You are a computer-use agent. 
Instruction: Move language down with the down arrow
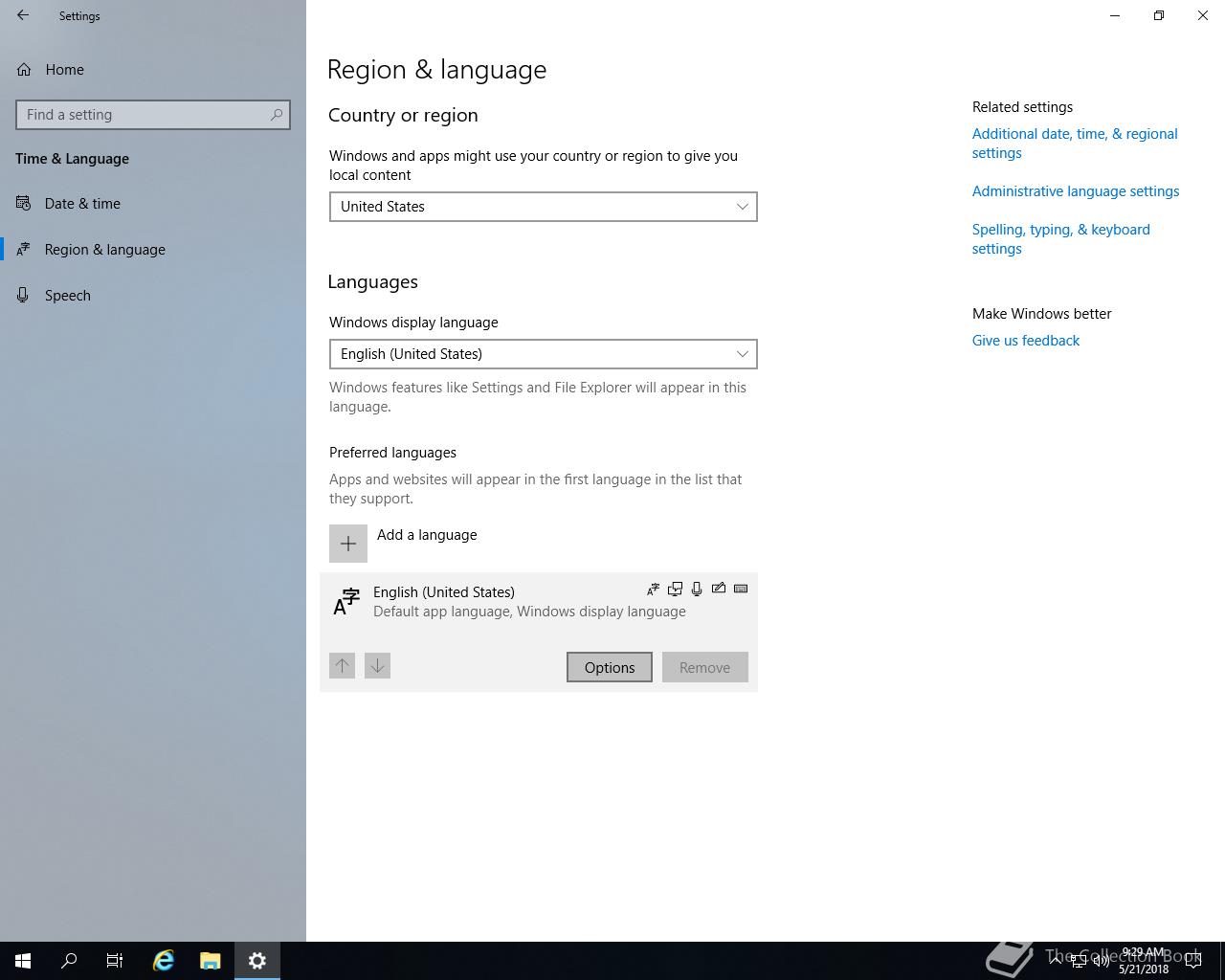[377, 665]
